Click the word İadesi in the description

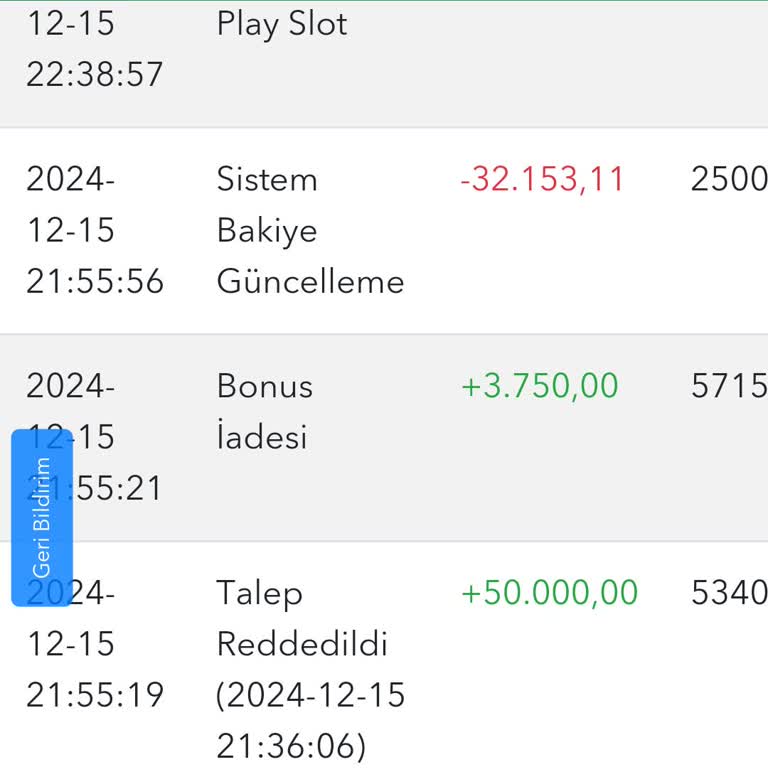pos(262,438)
